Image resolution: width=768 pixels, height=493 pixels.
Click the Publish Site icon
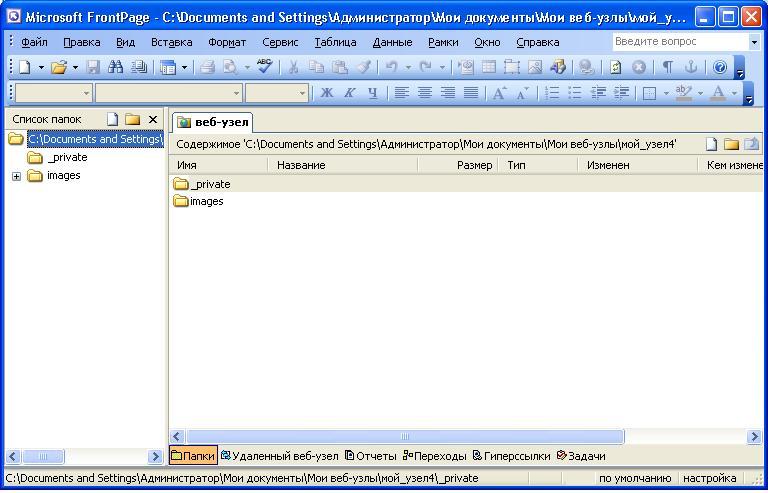pos(139,67)
